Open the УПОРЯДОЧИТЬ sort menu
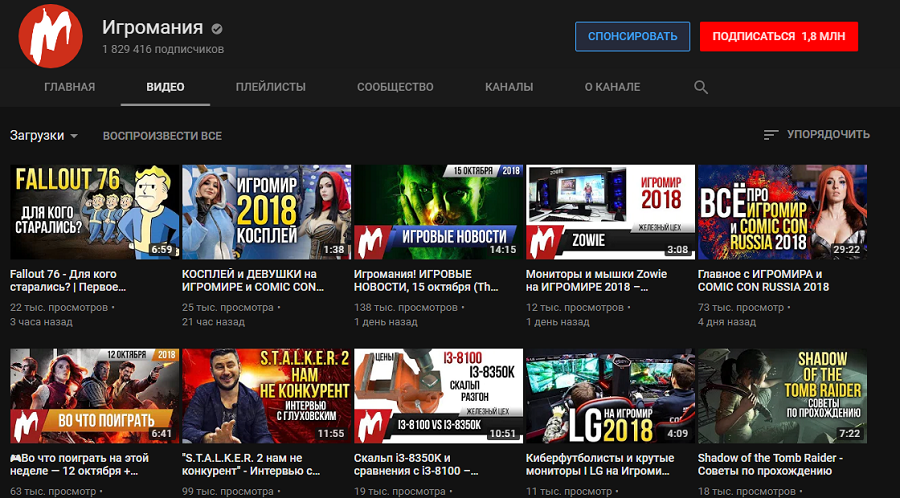The height and width of the screenshot is (498, 900). click(x=816, y=135)
